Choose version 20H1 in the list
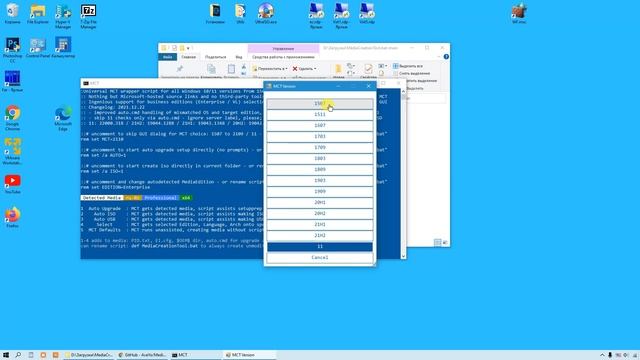This screenshot has width=640, height=360. [320, 203]
